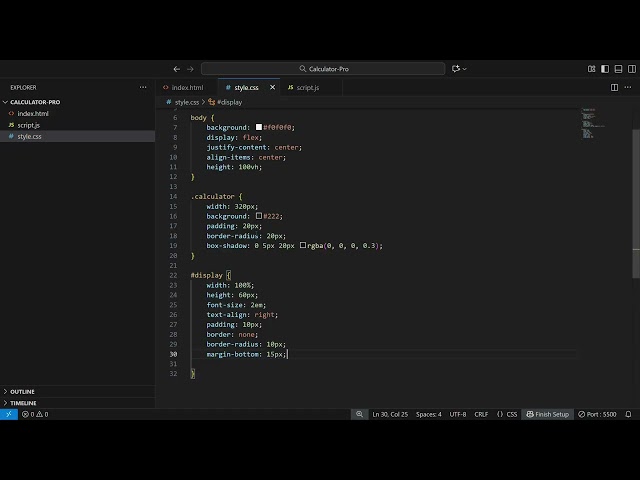Click text-align: right value

[264, 315]
